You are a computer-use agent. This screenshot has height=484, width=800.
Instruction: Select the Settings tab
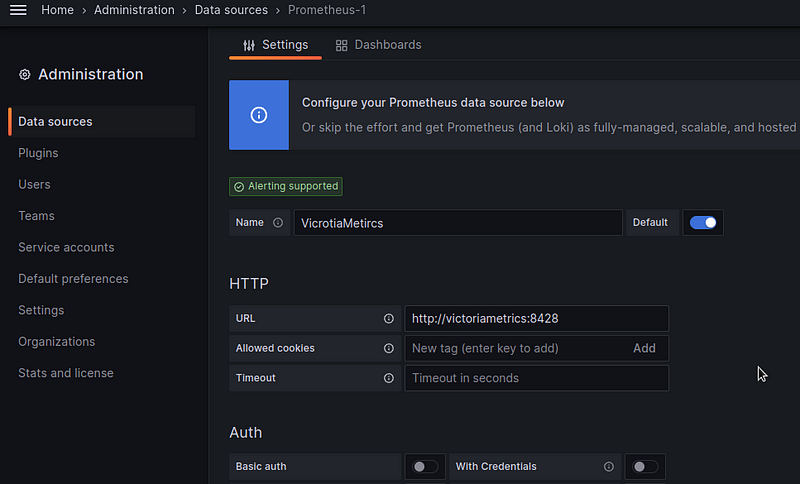pyautogui.click(x=276, y=45)
